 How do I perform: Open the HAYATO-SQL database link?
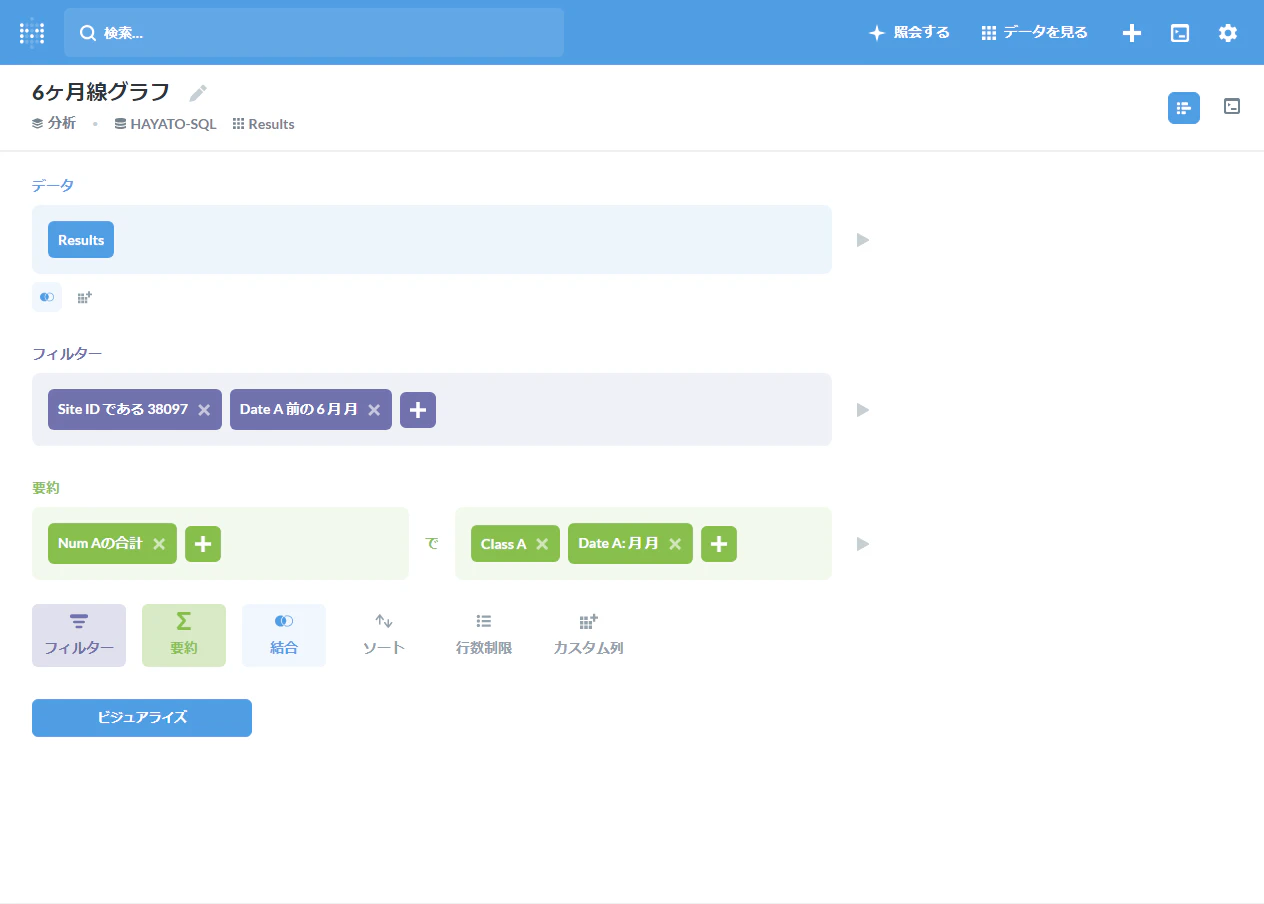click(x=165, y=124)
